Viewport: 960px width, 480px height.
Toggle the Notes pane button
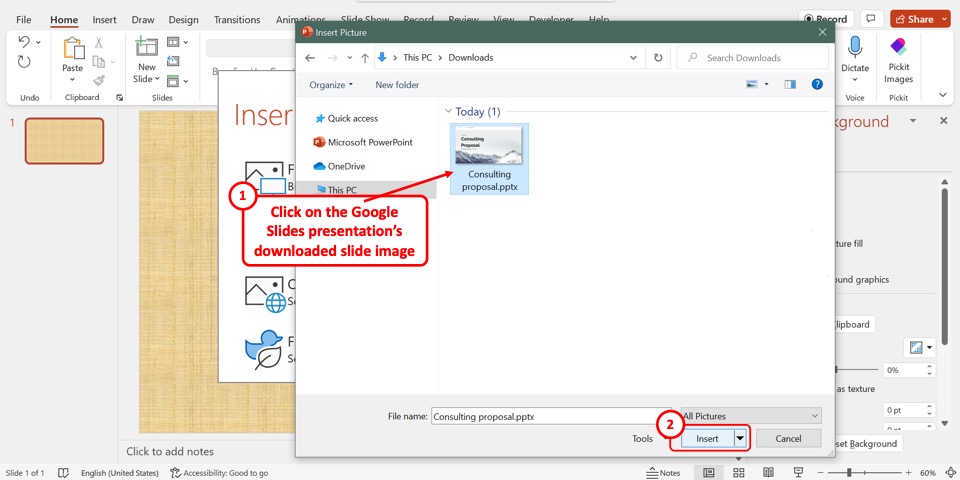[x=664, y=473]
